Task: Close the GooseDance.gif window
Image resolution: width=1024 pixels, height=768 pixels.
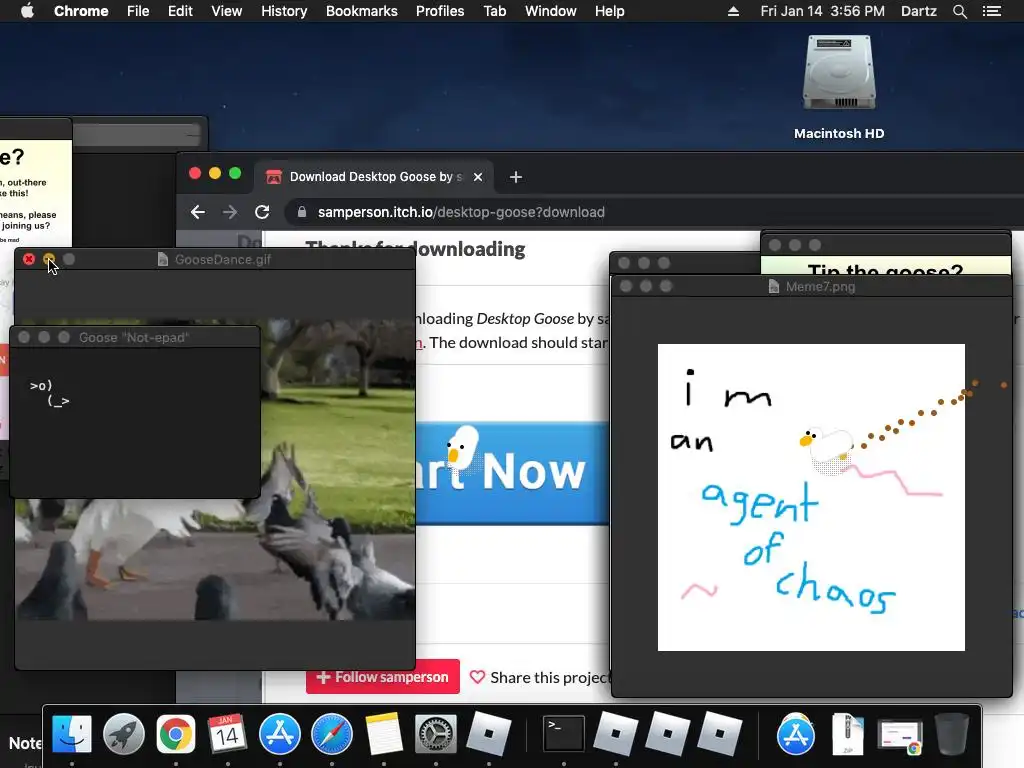Action: pyautogui.click(x=29, y=259)
